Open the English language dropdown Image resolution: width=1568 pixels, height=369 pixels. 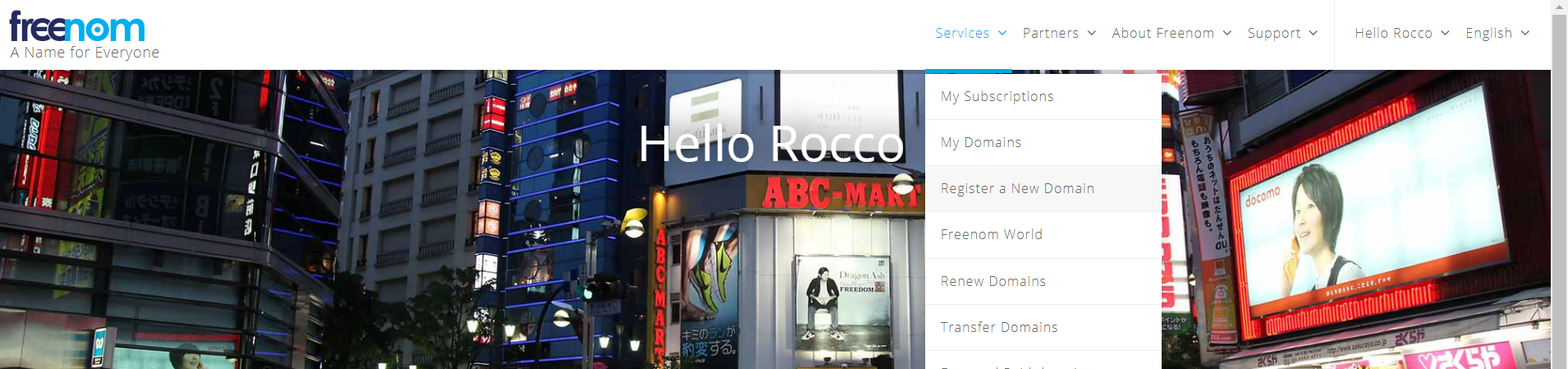click(1497, 33)
